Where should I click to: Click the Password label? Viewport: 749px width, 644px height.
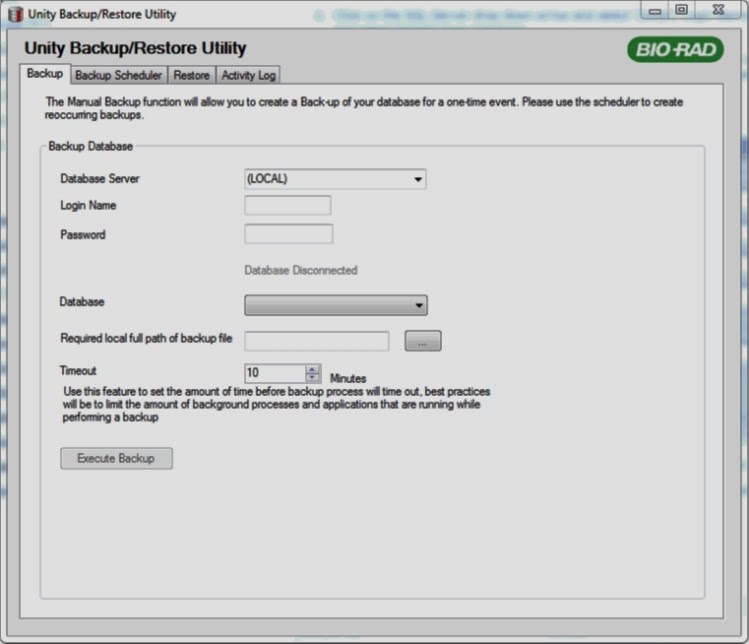83,235
